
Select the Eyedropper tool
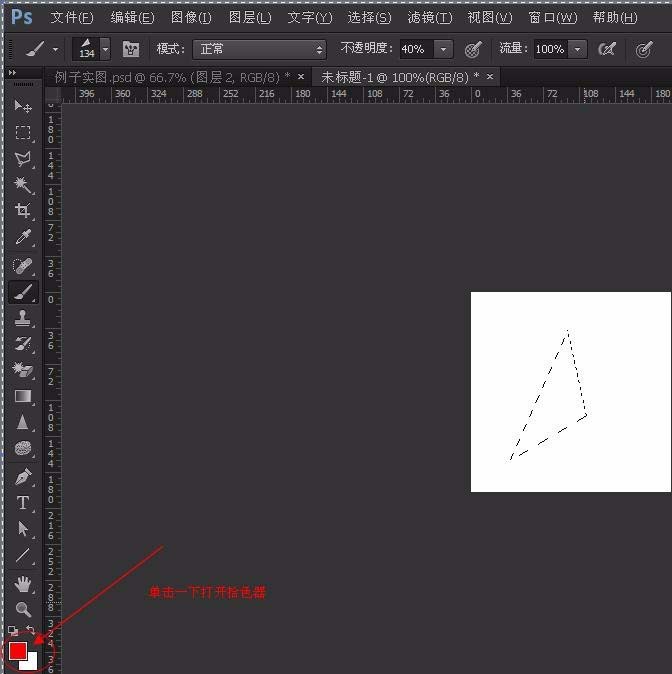22,237
